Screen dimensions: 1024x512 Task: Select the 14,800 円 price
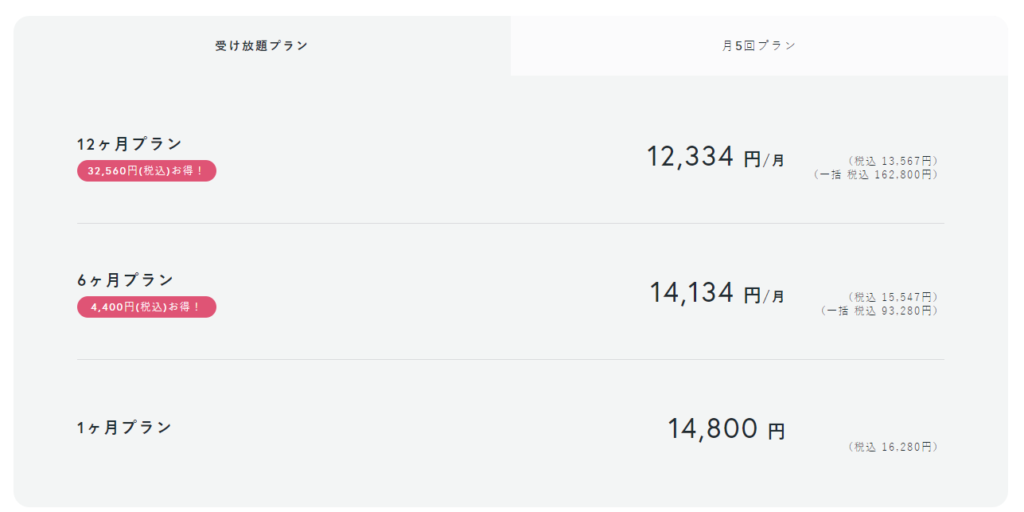725,430
